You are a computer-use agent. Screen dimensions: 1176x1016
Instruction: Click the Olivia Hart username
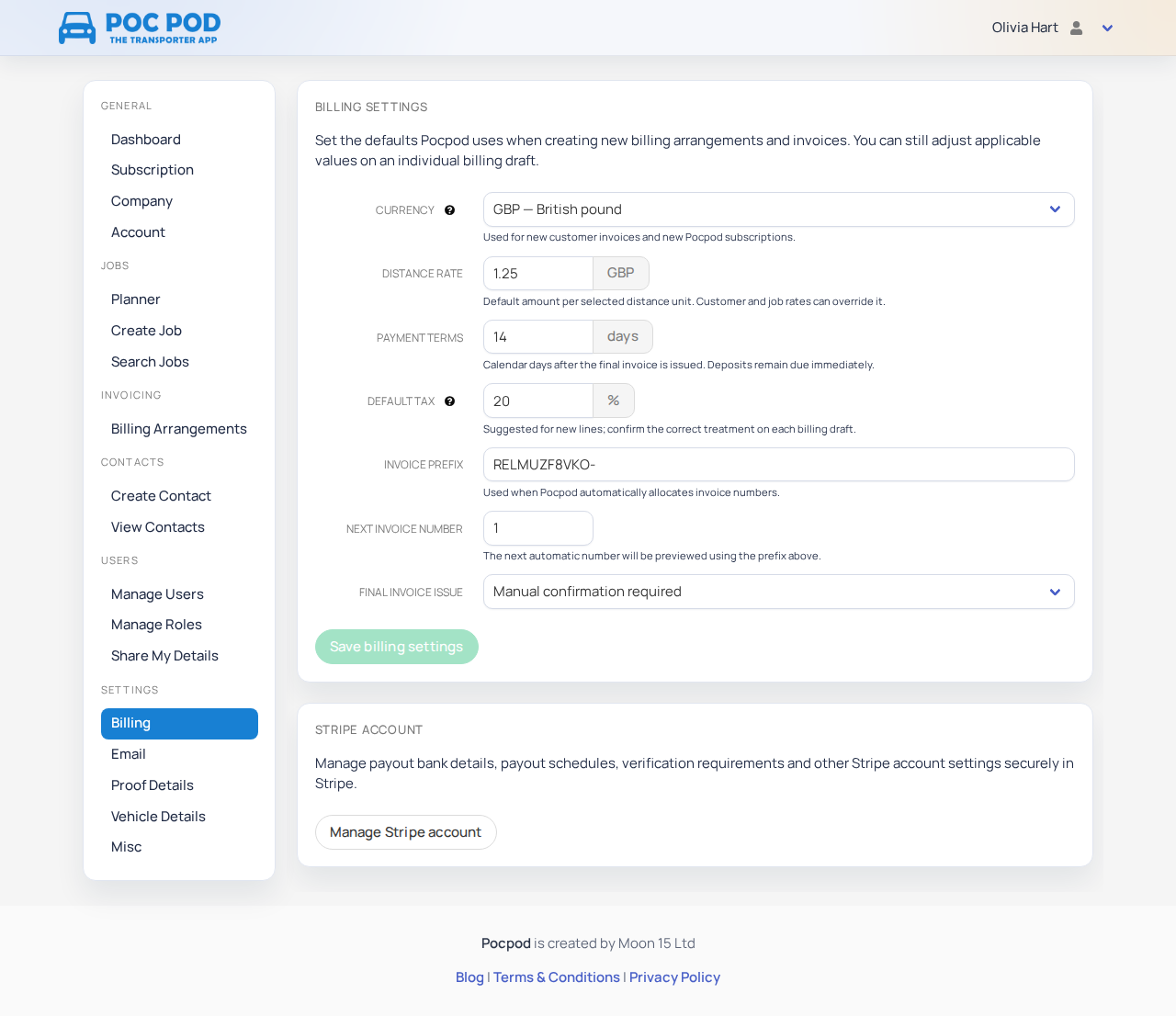pos(1025,28)
